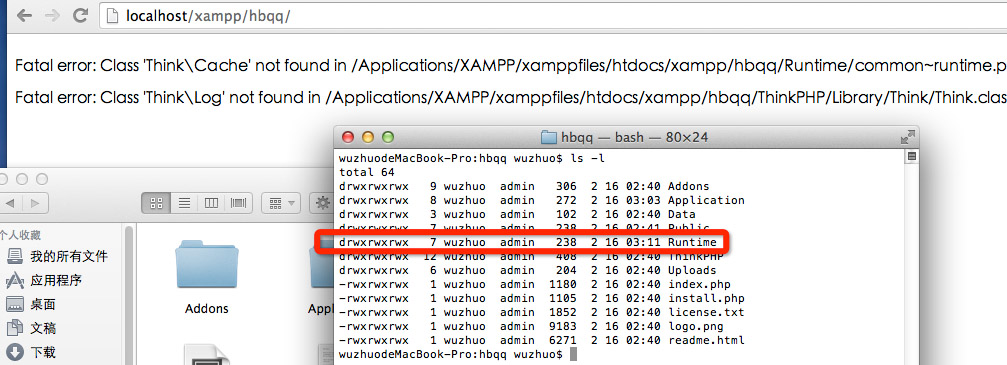
Task: Click the Uploads row in the Terminal listing
Action: 527,271
